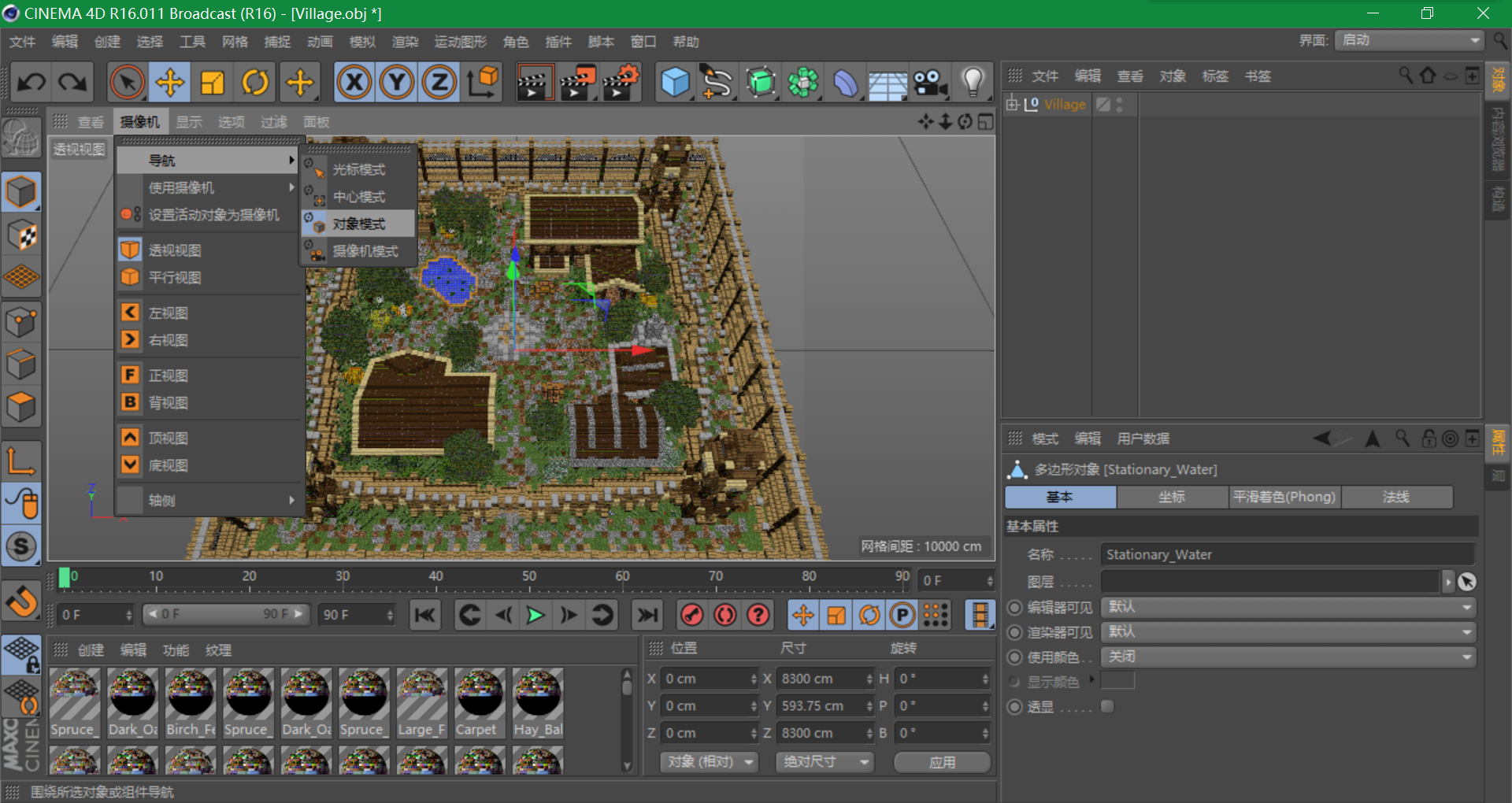Viewport: 1512px width, 803px height.
Task: Click the 名称 Stationary_Water input field
Action: point(1287,554)
